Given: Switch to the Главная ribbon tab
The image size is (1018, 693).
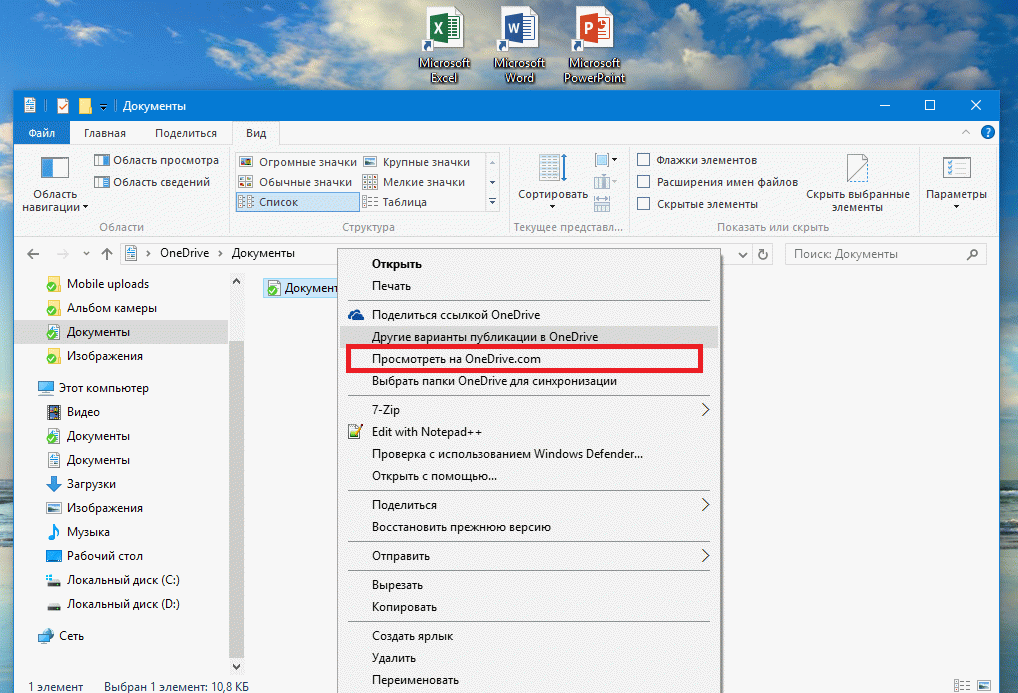Looking at the screenshot, I should point(104,133).
